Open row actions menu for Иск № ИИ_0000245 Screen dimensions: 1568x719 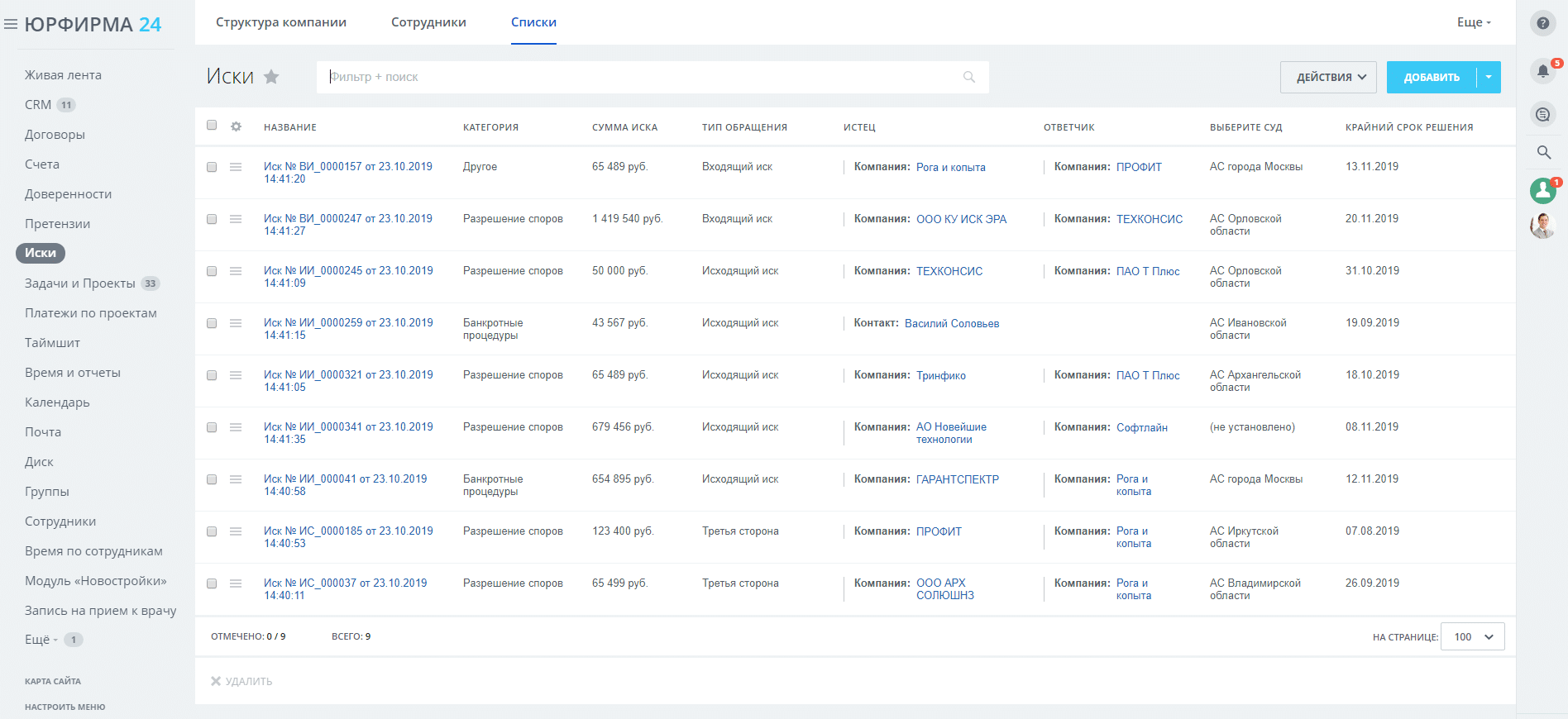coord(236,271)
